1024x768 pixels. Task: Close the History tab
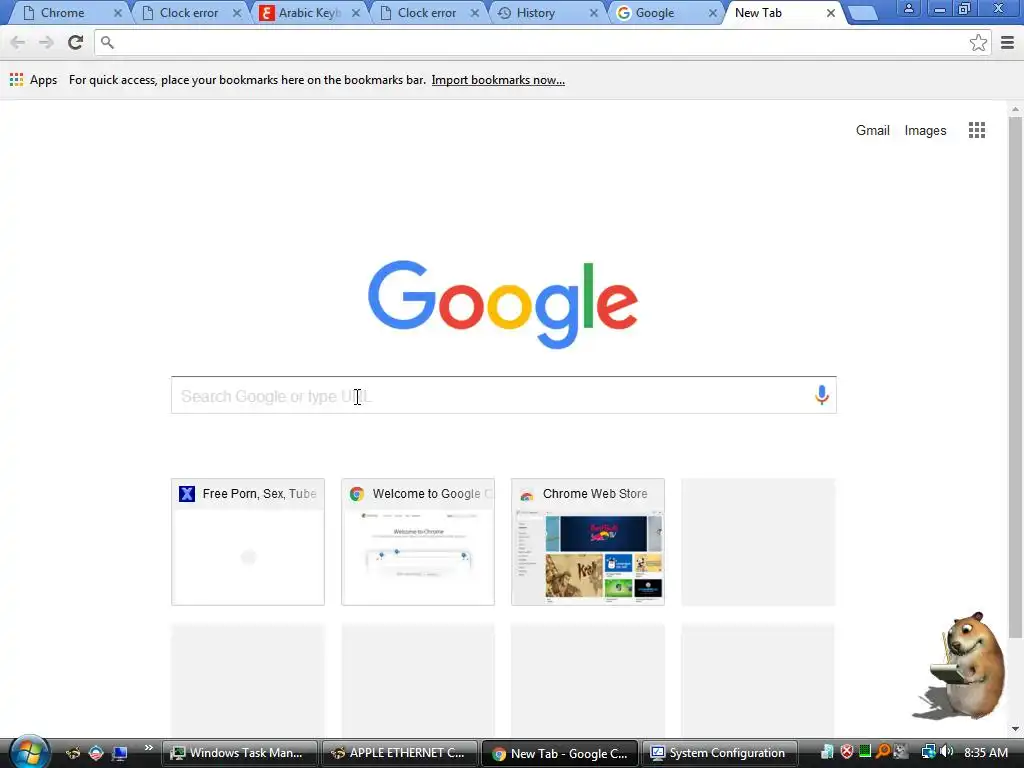(x=593, y=13)
